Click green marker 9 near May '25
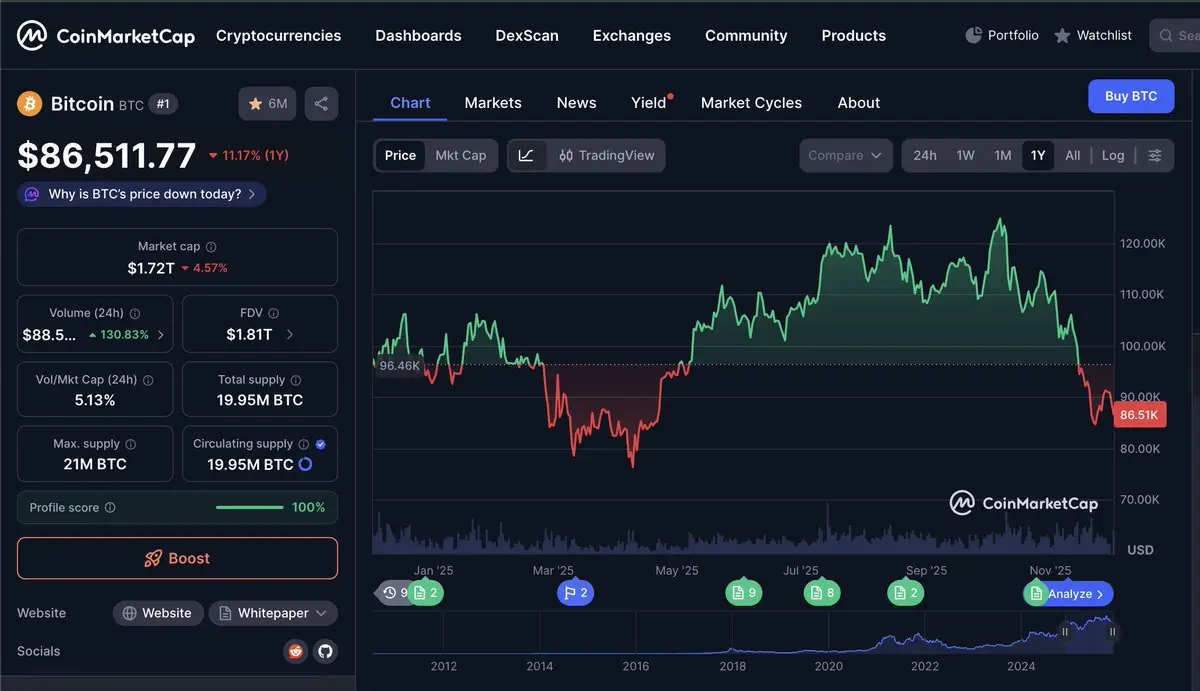Image resolution: width=1200 pixels, height=691 pixels. click(744, 593)
